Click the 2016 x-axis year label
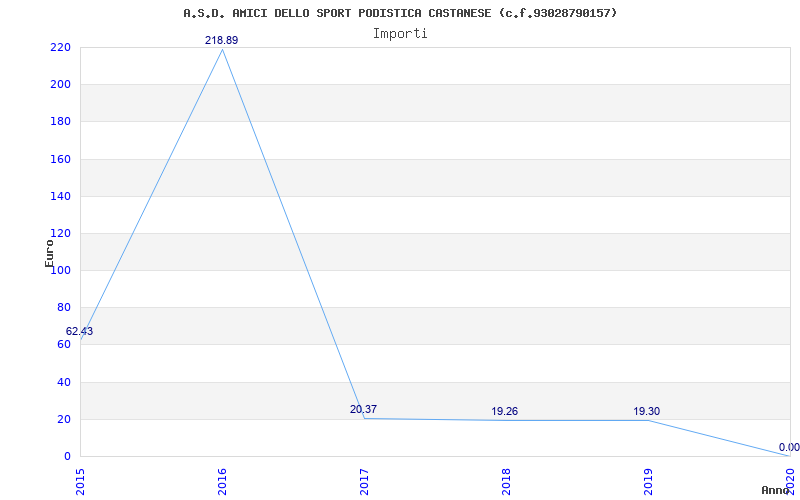This screenshot has height=500, width=800. (x=222, y=482)
